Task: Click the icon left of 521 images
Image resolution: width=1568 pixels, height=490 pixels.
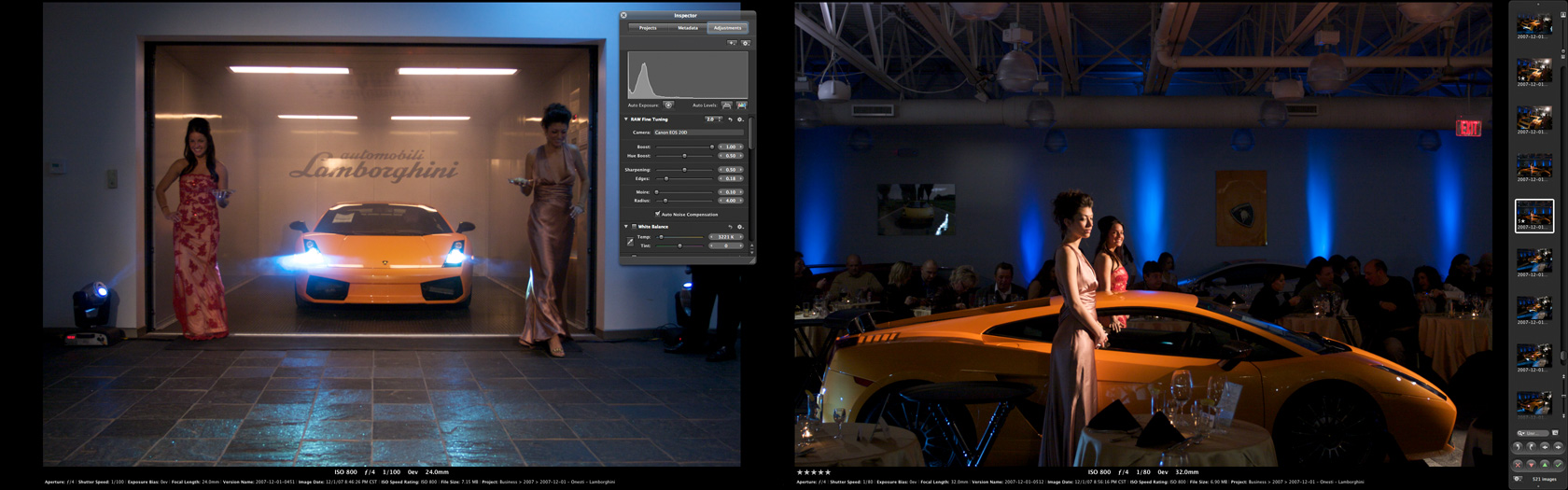Action: [1518, 479]
